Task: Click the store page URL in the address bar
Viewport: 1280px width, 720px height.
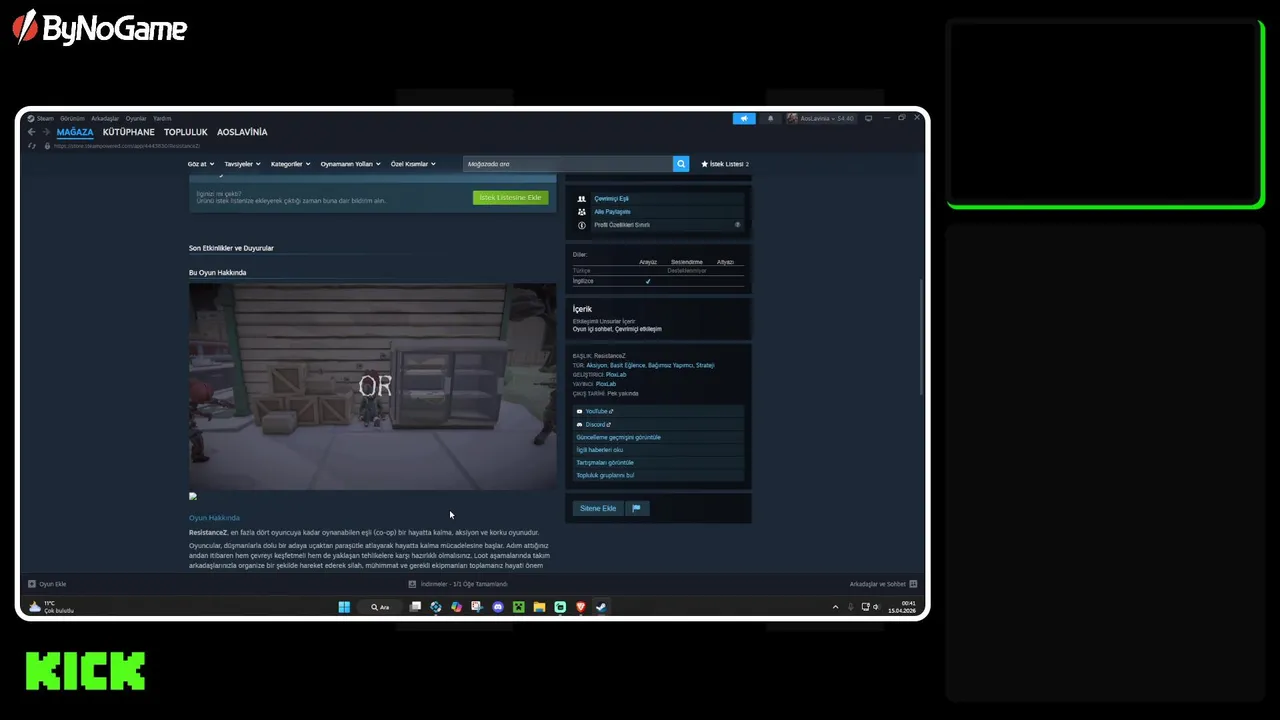Action: (127, 146)
